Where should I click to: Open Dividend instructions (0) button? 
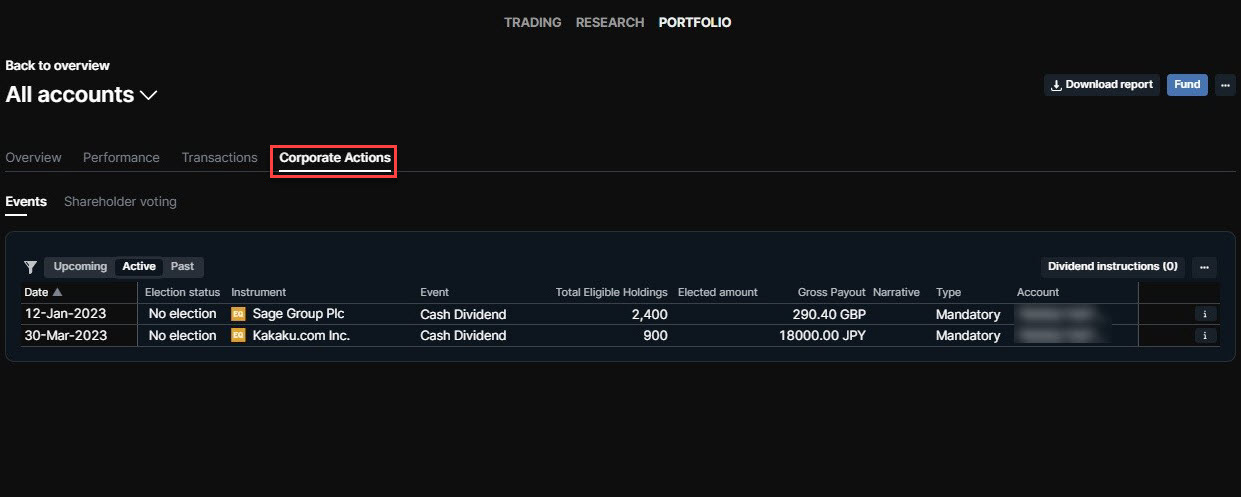point(1112,267)
